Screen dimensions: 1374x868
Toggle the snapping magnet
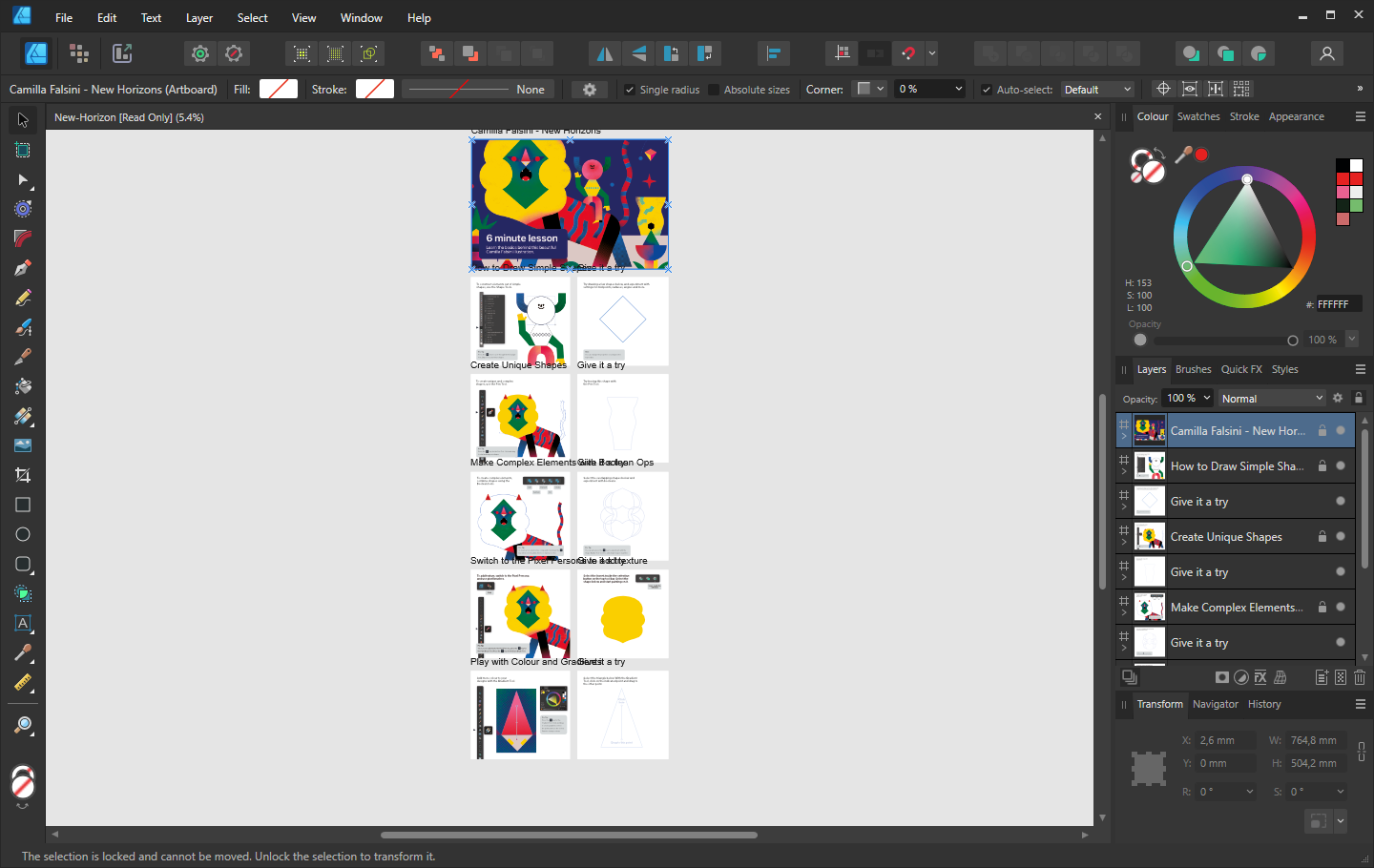pos(907,53)
